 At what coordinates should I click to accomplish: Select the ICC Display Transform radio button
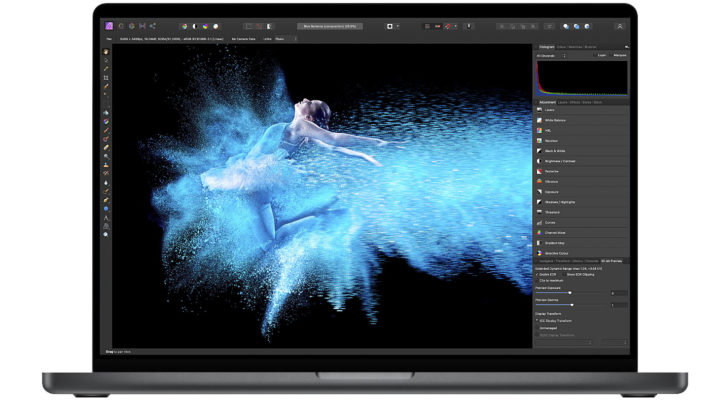pos(537,321)
